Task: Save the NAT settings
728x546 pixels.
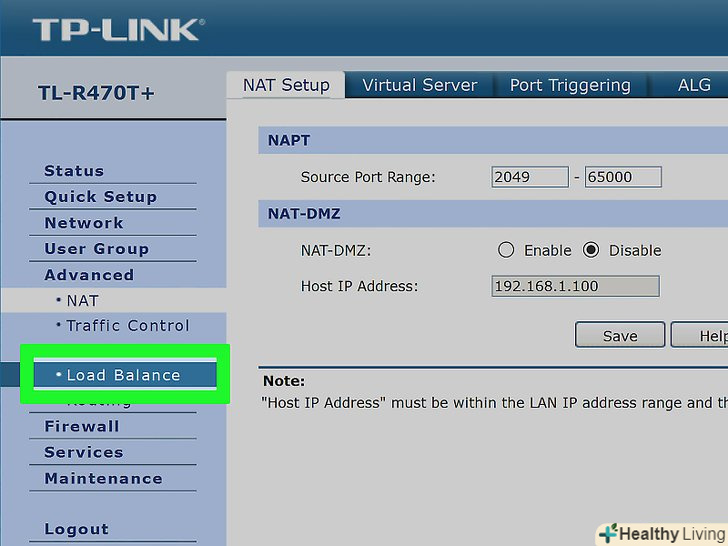Action: tap(620, 335)
